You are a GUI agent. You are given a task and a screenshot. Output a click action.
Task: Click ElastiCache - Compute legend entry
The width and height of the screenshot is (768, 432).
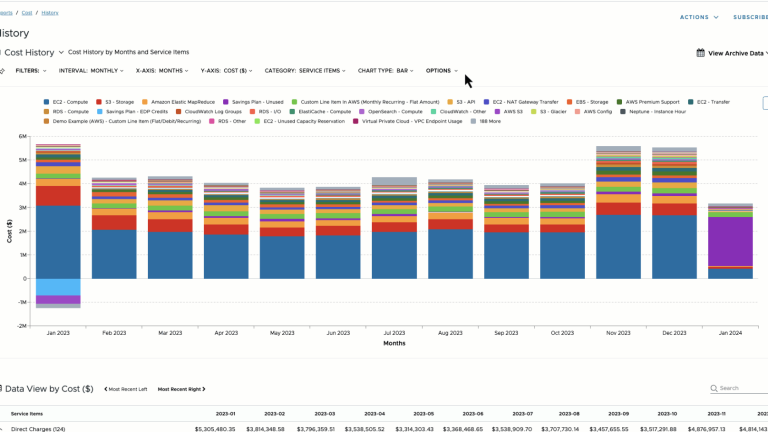pyautogui.click(x=320, y=112)
